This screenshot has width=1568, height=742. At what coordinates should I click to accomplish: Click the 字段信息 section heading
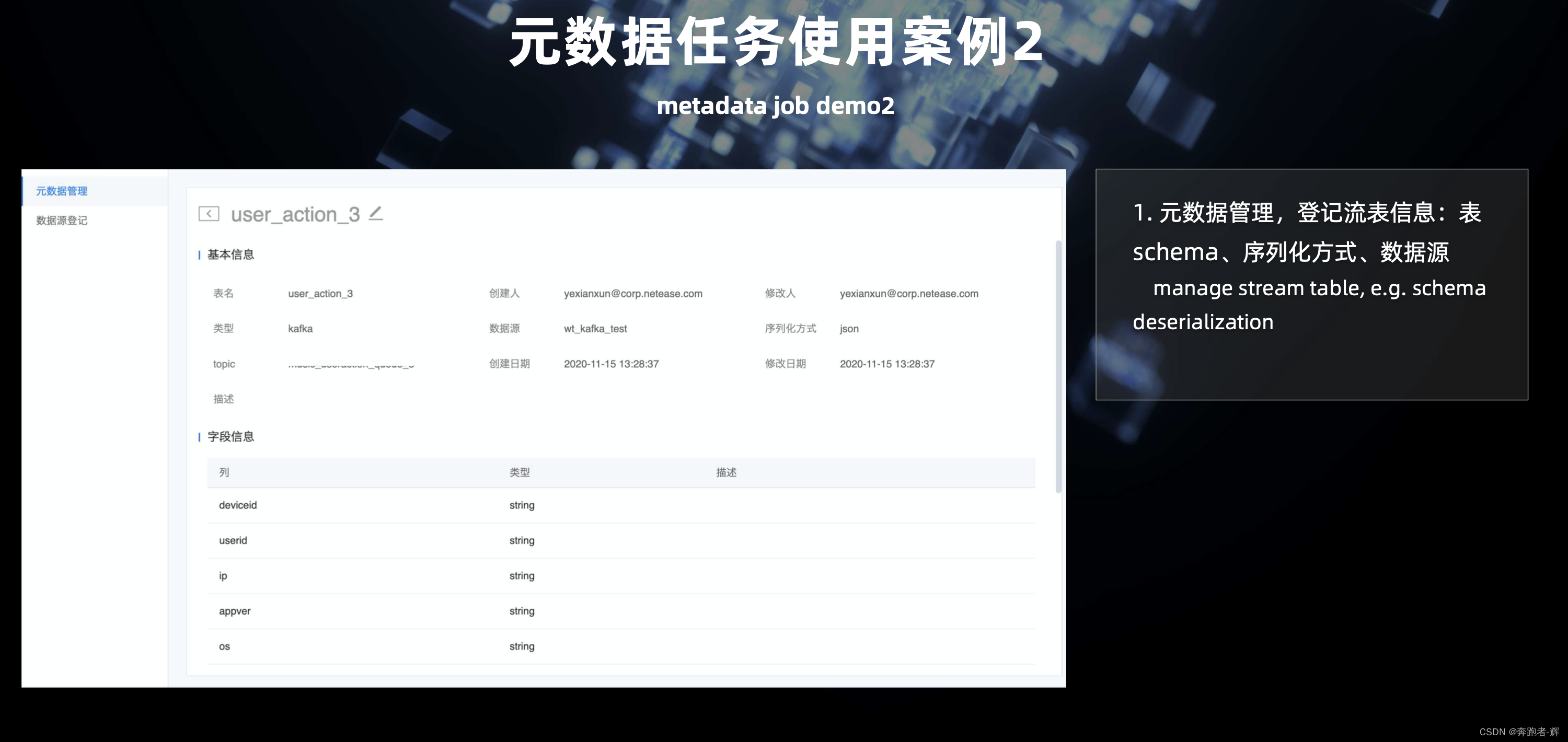coord(230,436)
